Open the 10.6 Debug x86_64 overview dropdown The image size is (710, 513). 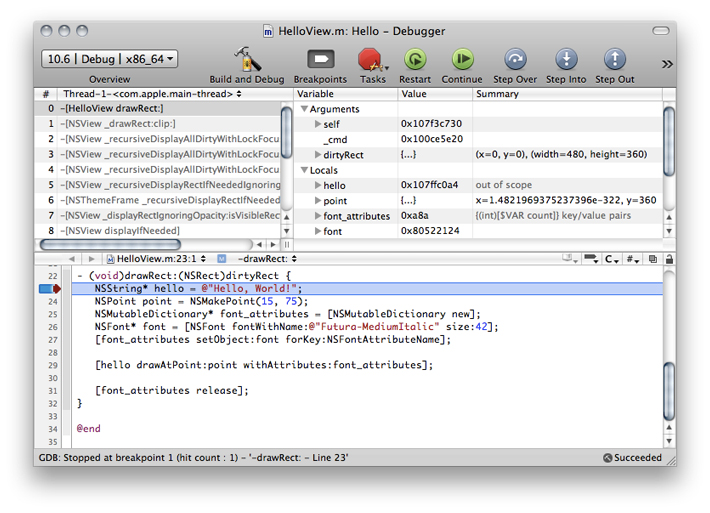coord(110,59)
